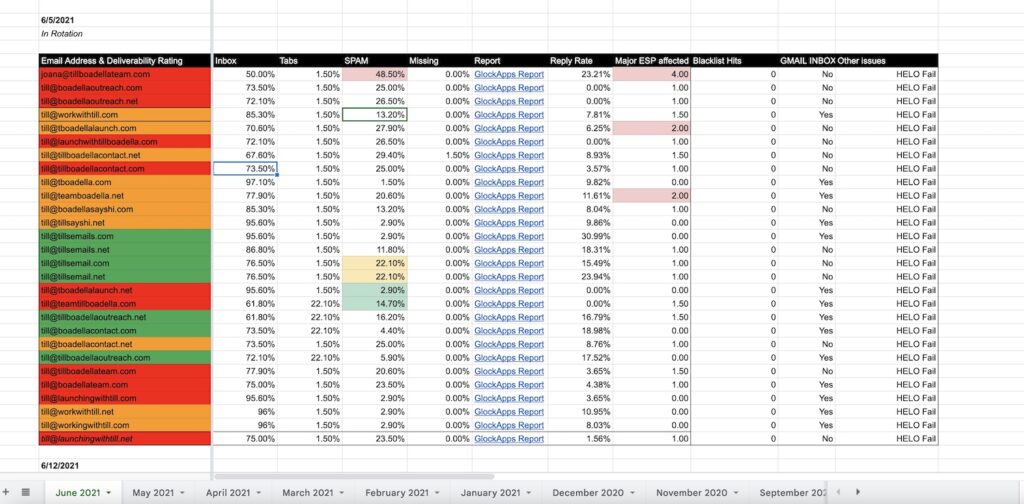The image size is (1024, 504).
Task: Switch to the June 2021 sheet tab
Action: (x=78, y=493)
